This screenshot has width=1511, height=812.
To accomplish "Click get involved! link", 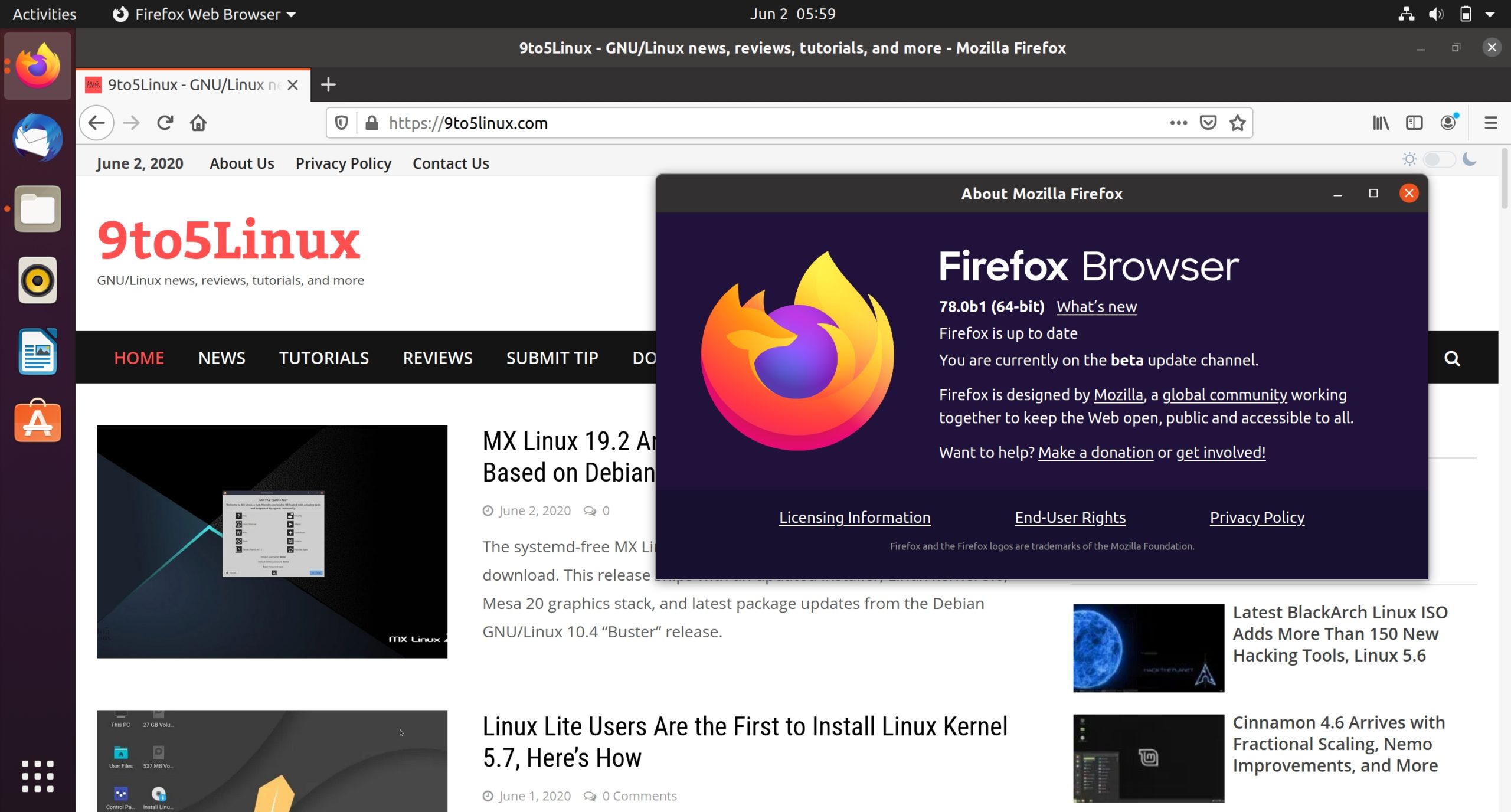I will pyautogui.click(x=1220, y=453).
